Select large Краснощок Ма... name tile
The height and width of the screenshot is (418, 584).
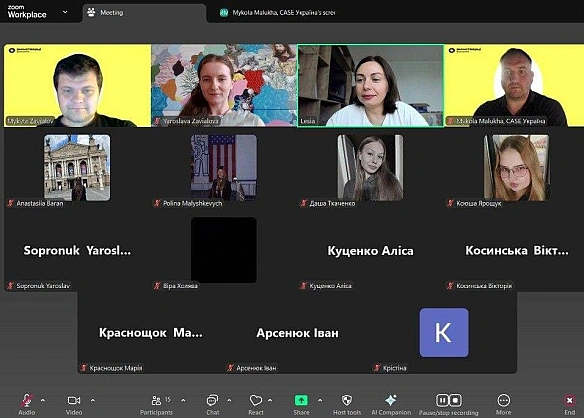point(150,333)
